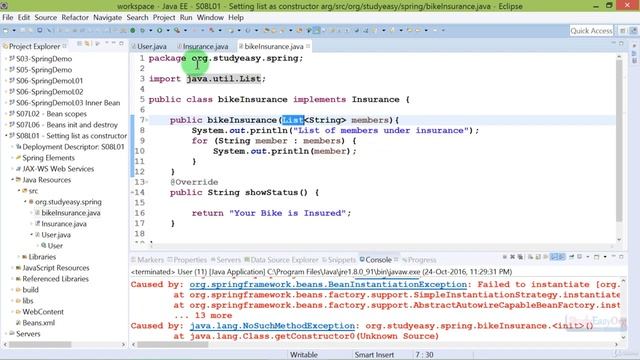
Task: Click the Display Selected Console icon
Action: [x=579, y=257]
